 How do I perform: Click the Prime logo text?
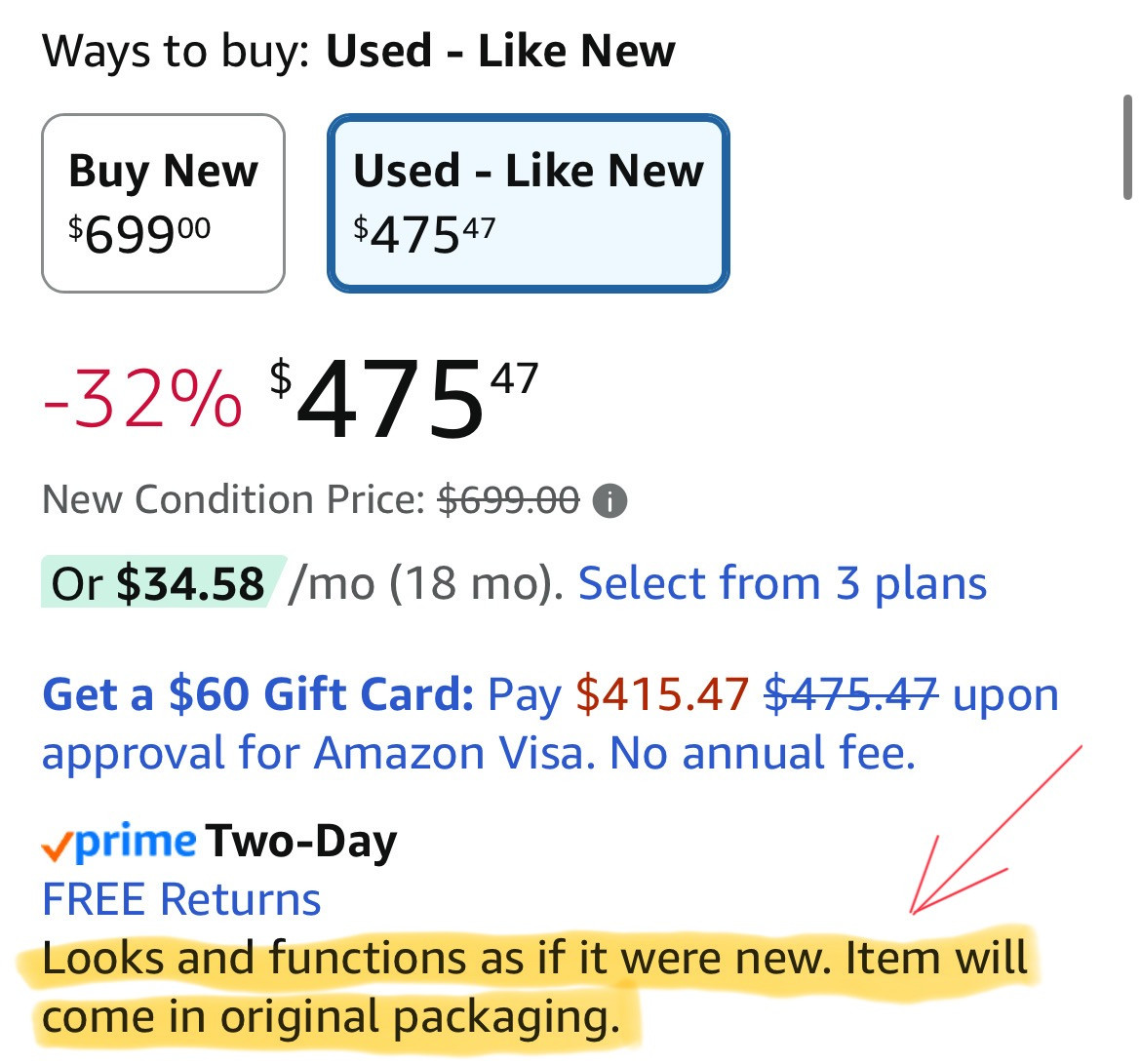pyautogui.click(x=136, y=841)
